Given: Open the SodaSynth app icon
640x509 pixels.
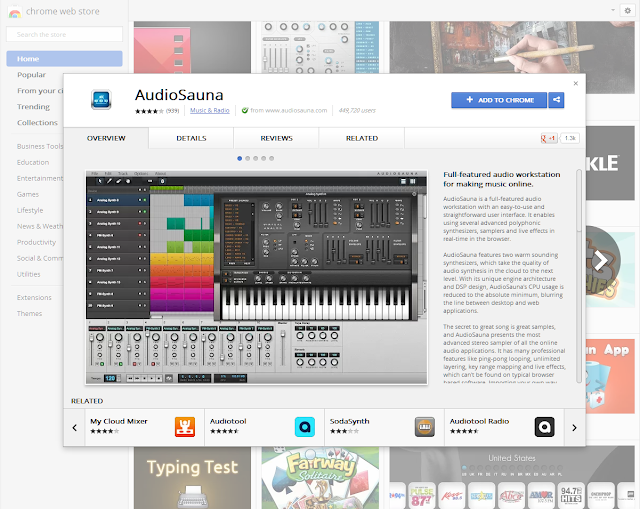Looking at the screenshot, I should (424, 427).
